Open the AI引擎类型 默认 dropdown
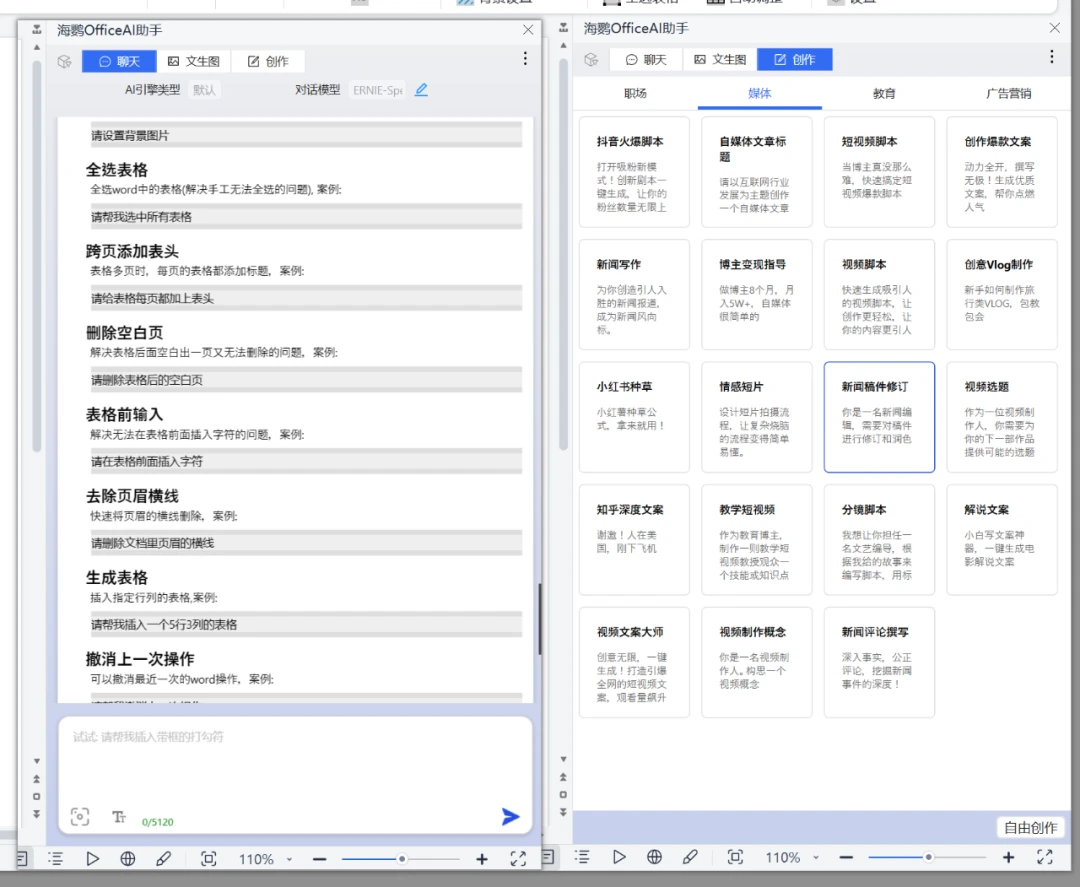Image resolution: width=1080 pixels, height=887 pixels. coord(205,90)
